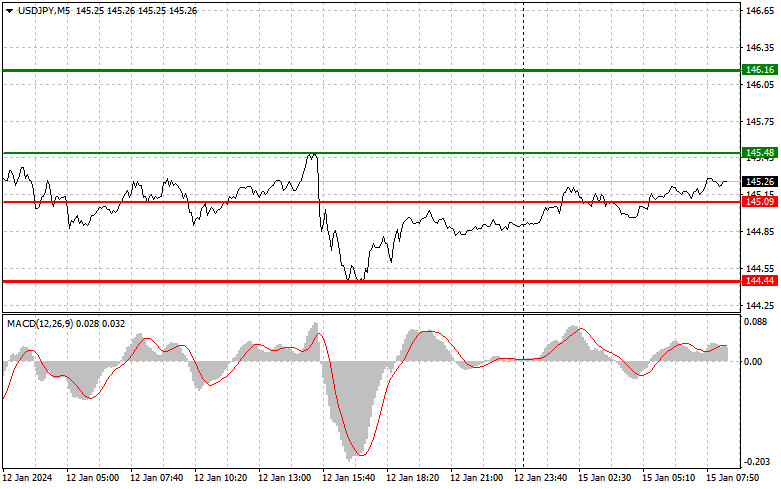The width and height of the screenshot is (781, 489).
Task: Click the 12 Jan 13:00 time label
Action: pos(284,478)
